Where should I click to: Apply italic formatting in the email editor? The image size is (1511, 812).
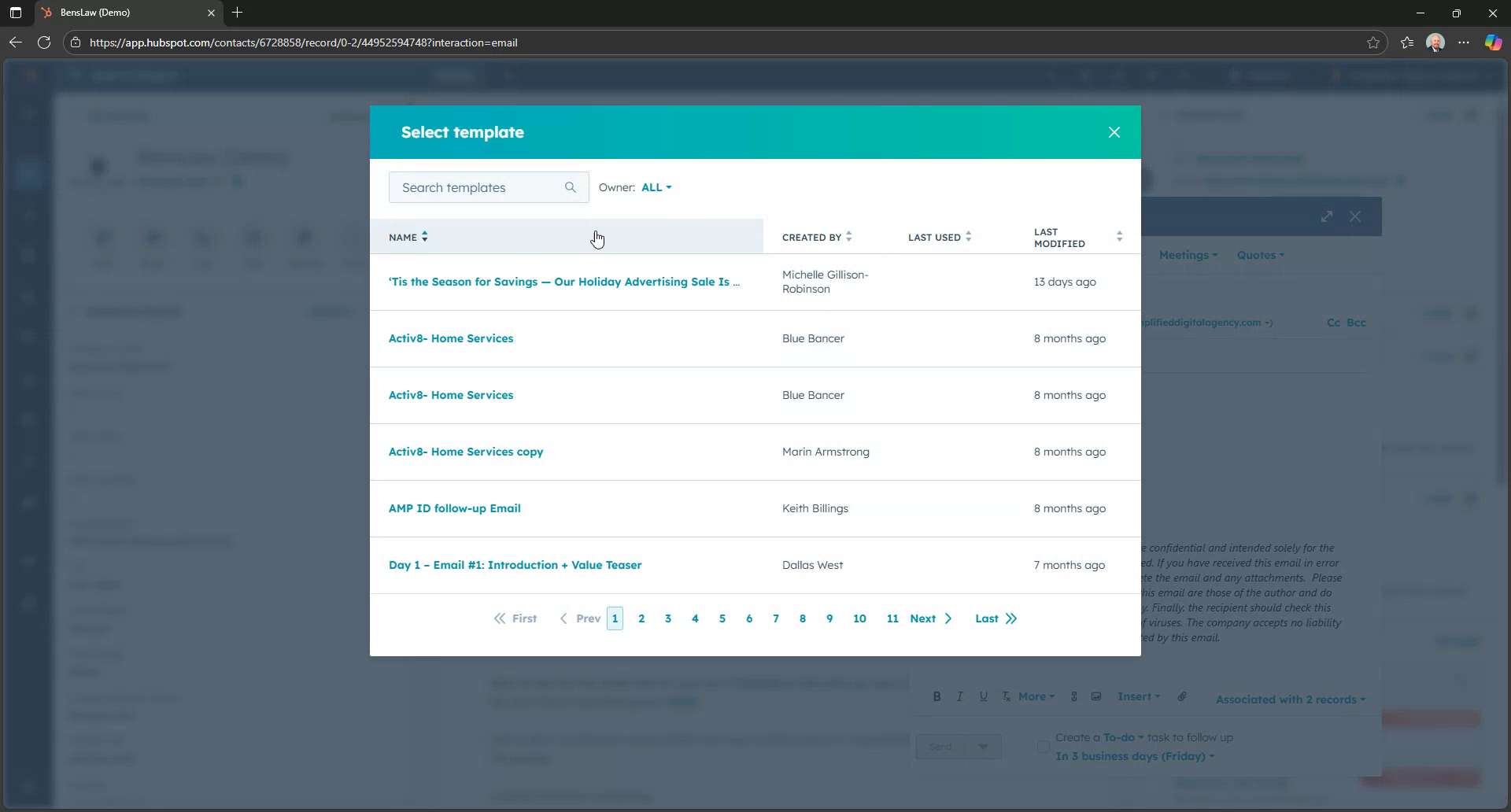(960, 696)
